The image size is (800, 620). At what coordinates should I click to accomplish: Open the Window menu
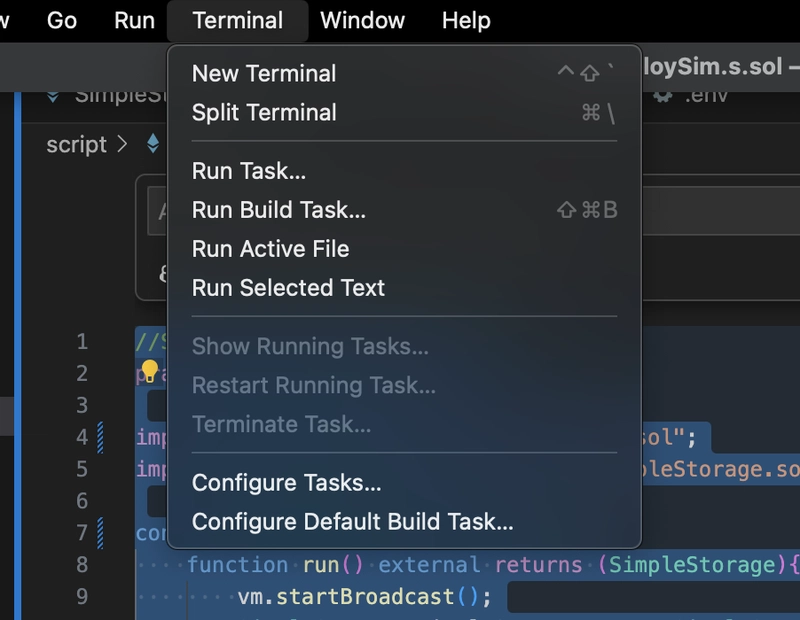pos(362,21)
